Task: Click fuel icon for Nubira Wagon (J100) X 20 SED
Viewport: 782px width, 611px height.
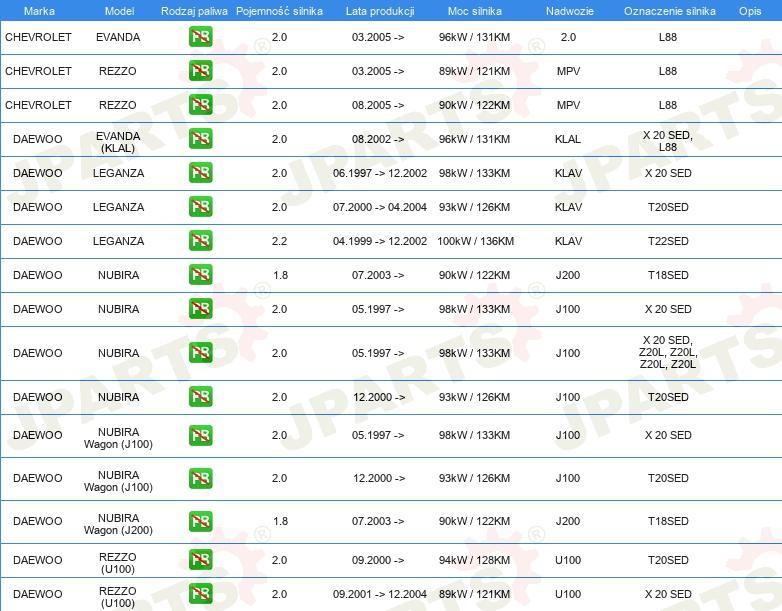Action: tap(200, 435)
